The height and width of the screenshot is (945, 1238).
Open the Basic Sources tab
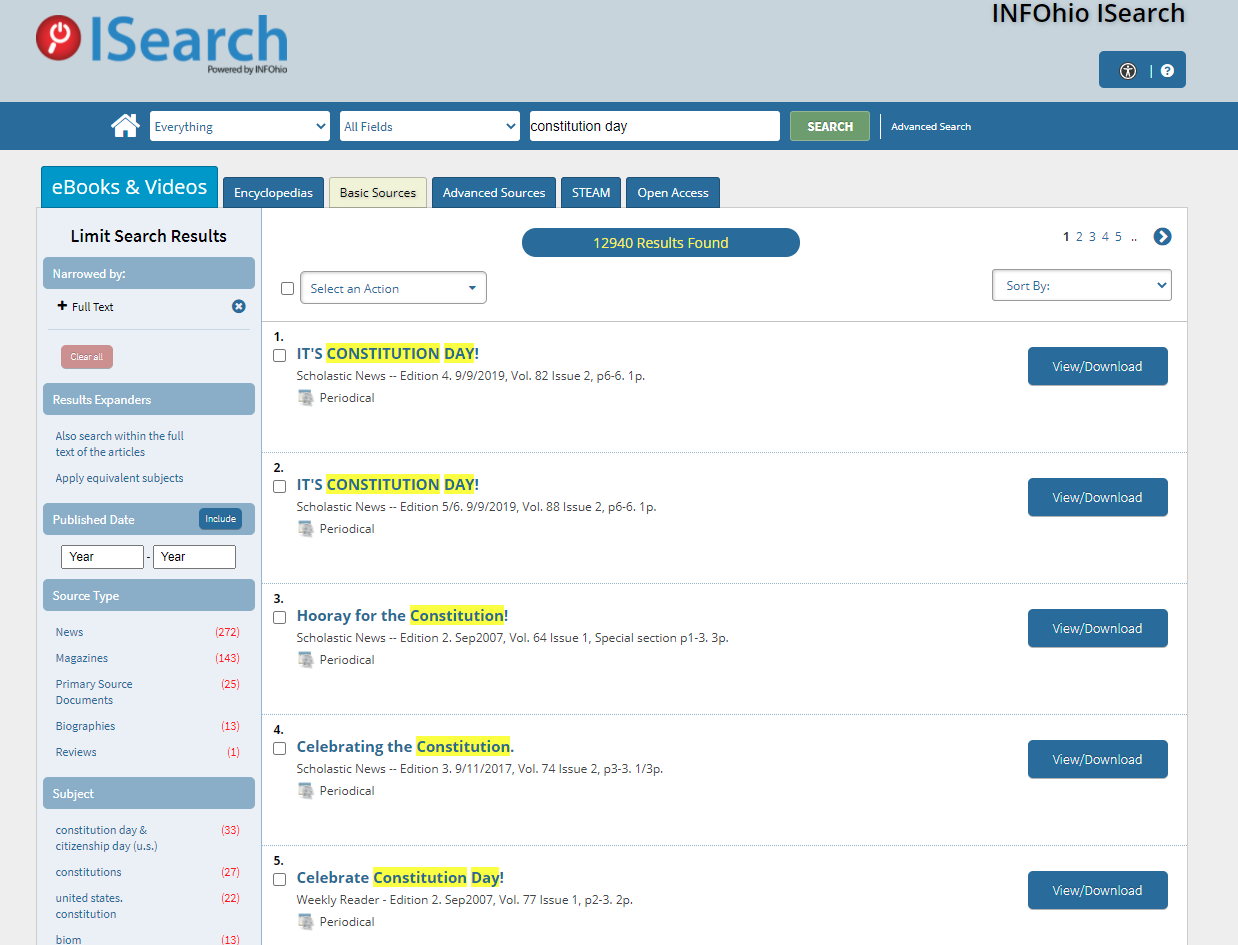(x=378, y=193)
